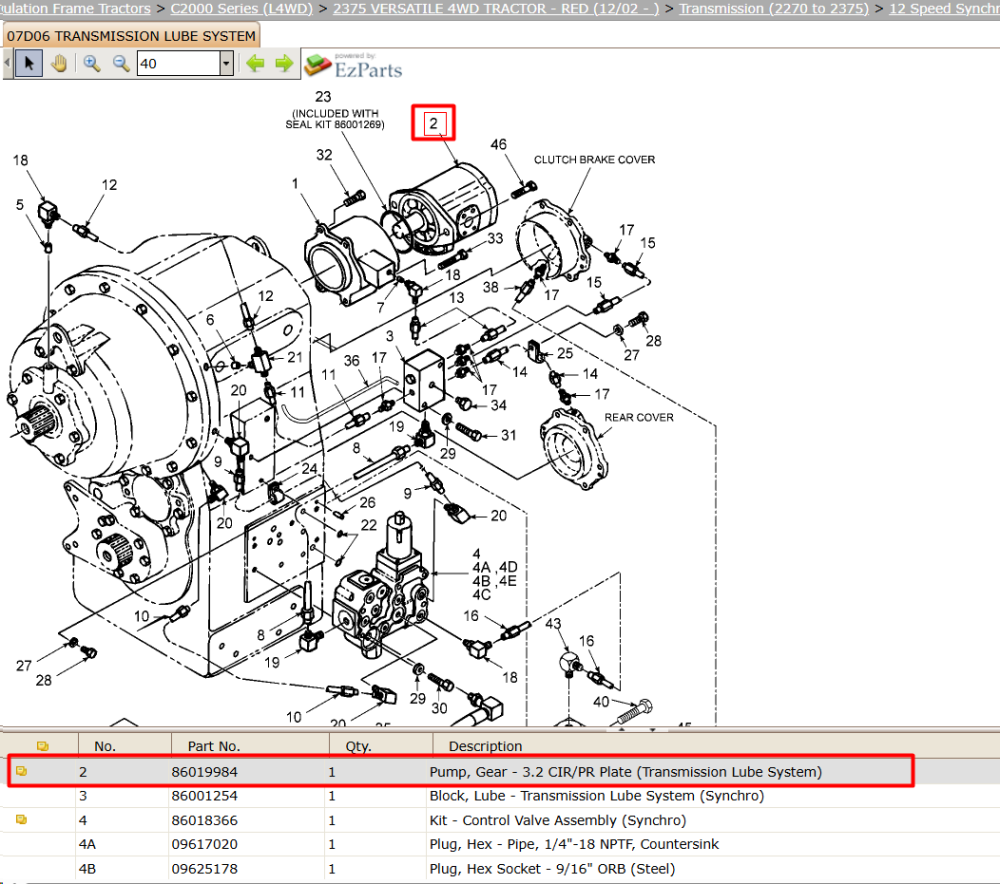The height and width of the screenshot is (884, 1000).
Task: Click the zoom value field showing 40
Action: click(x=179, y=63)
